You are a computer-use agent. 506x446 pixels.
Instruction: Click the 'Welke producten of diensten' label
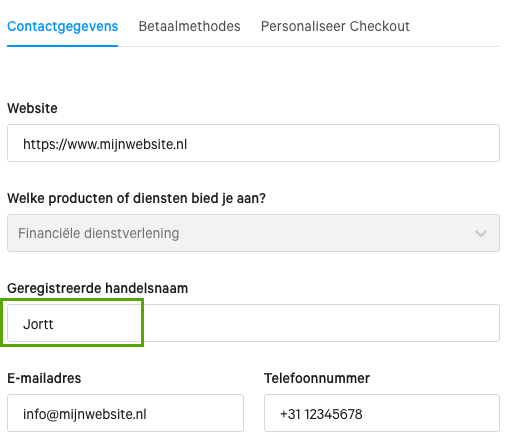(x=137, y=199)
